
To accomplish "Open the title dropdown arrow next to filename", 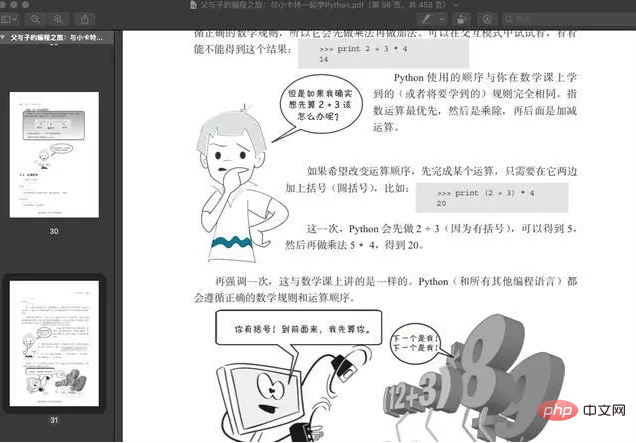I will coord(456,5).
